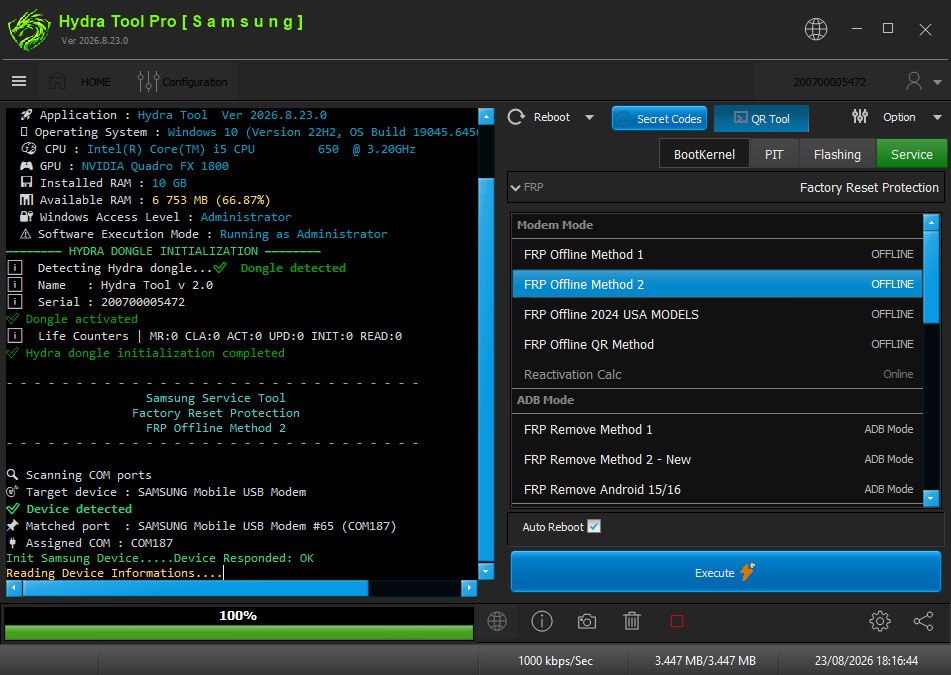Click the Modem Mode group header
The width and height of the screenshot is (951, 675).
click(717, 225)
